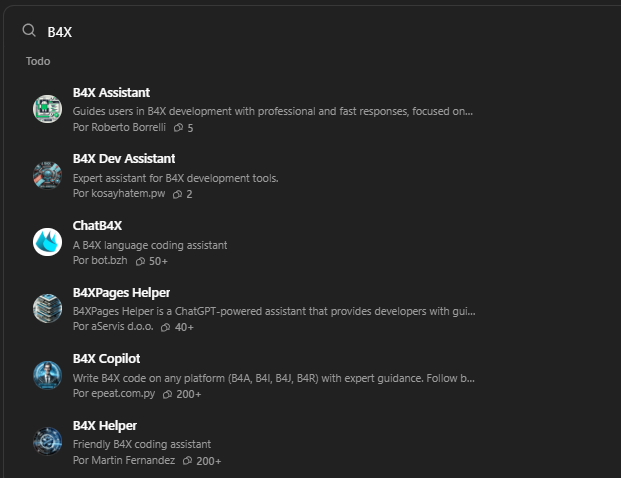Click the ChatB4X blue flame avatar
This screenshot has width=621, height=478.
click(47, 242)
